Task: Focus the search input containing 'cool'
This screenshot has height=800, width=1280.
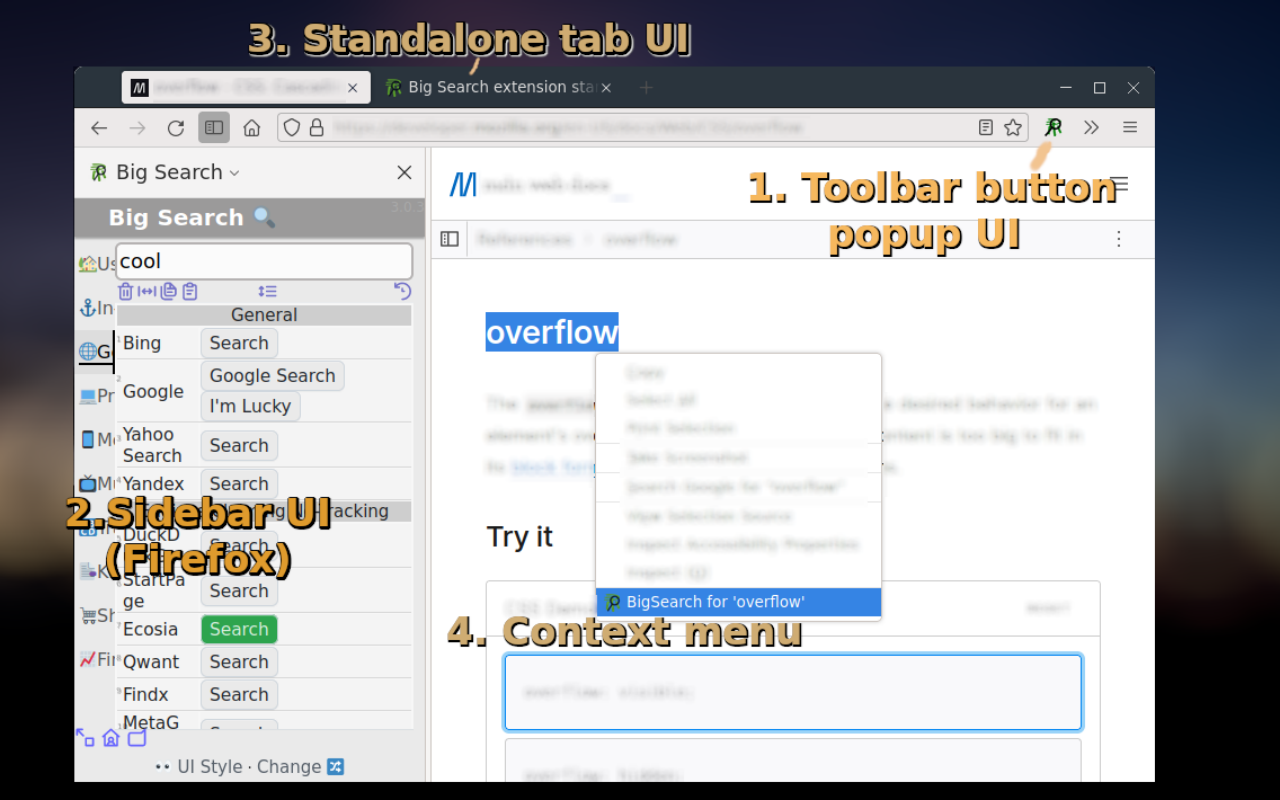Action: 264,261
